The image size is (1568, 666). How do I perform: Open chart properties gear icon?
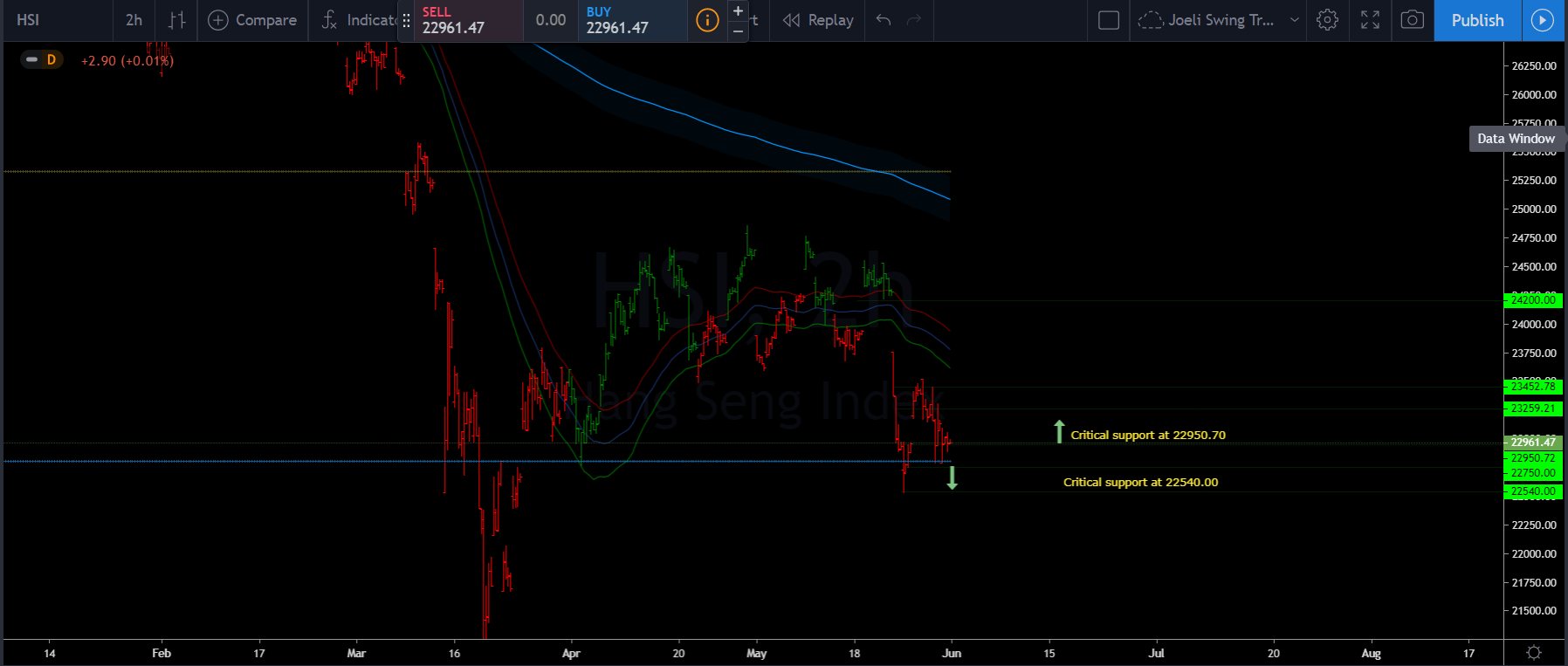pos(1327,20)
